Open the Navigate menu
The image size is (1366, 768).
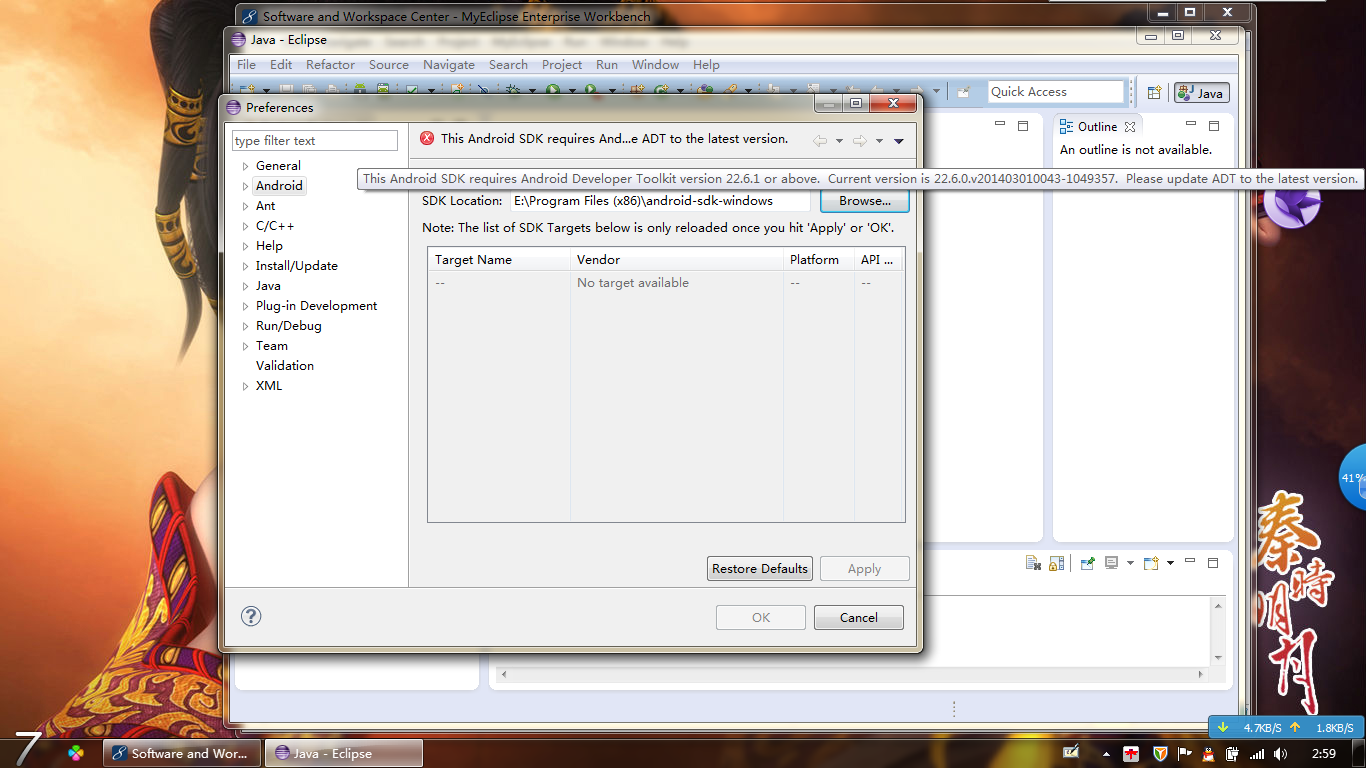pyautogui.click(x=449, y=64)
